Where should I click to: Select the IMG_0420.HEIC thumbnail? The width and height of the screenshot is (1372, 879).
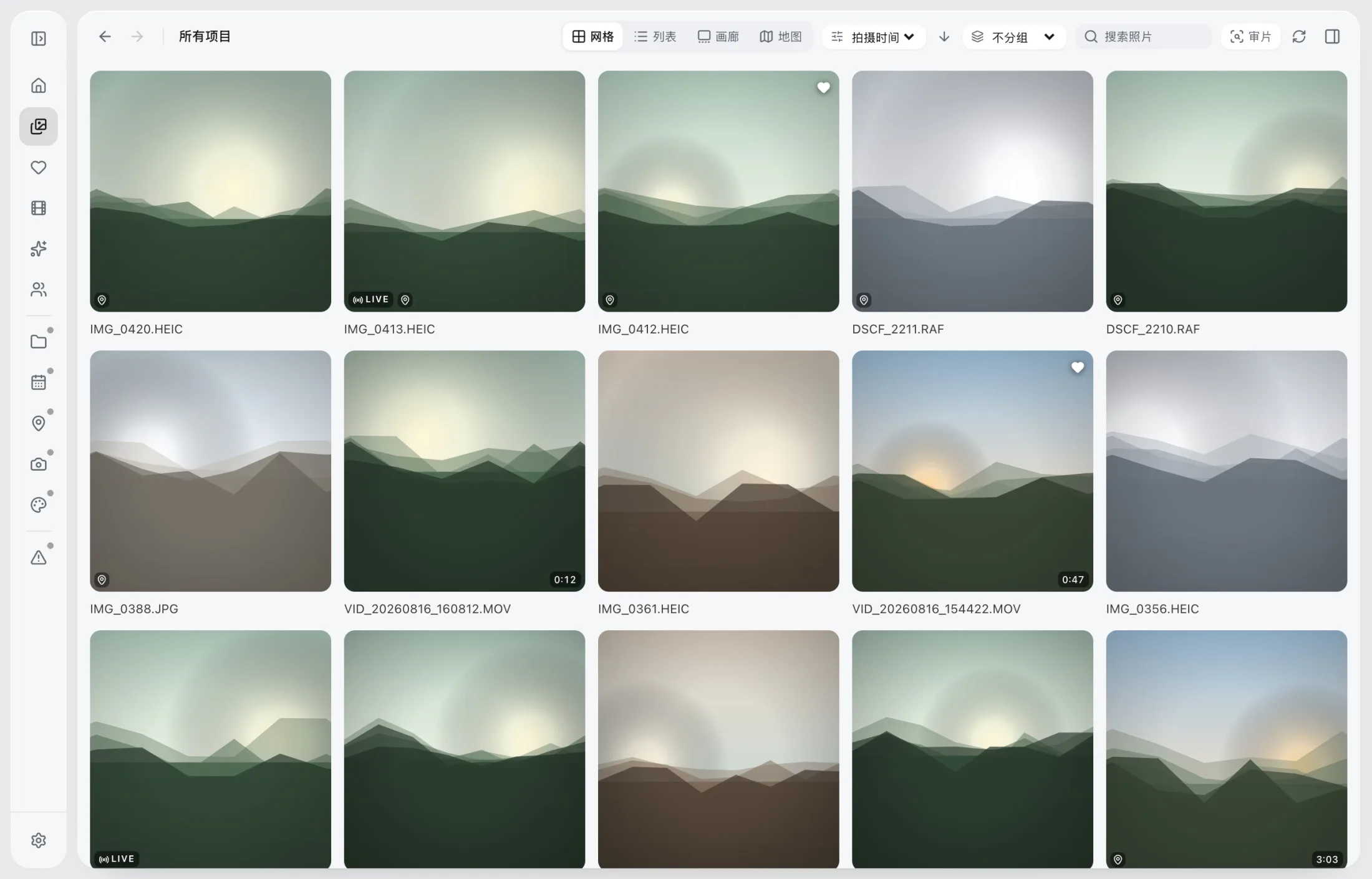click(x=210, y=191)
